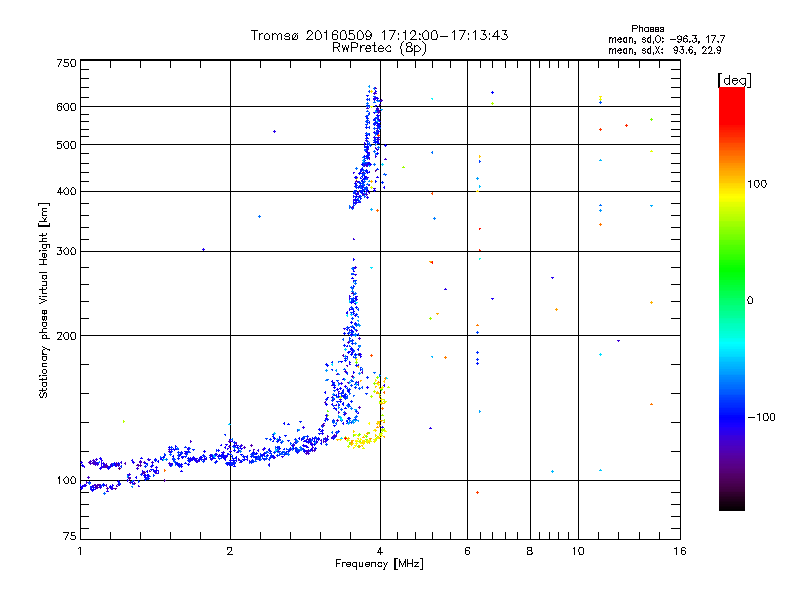This screenshot has height=600, width=800.
Task: Click the x-axis tick label '4'
Action: [x=380, y=551]
